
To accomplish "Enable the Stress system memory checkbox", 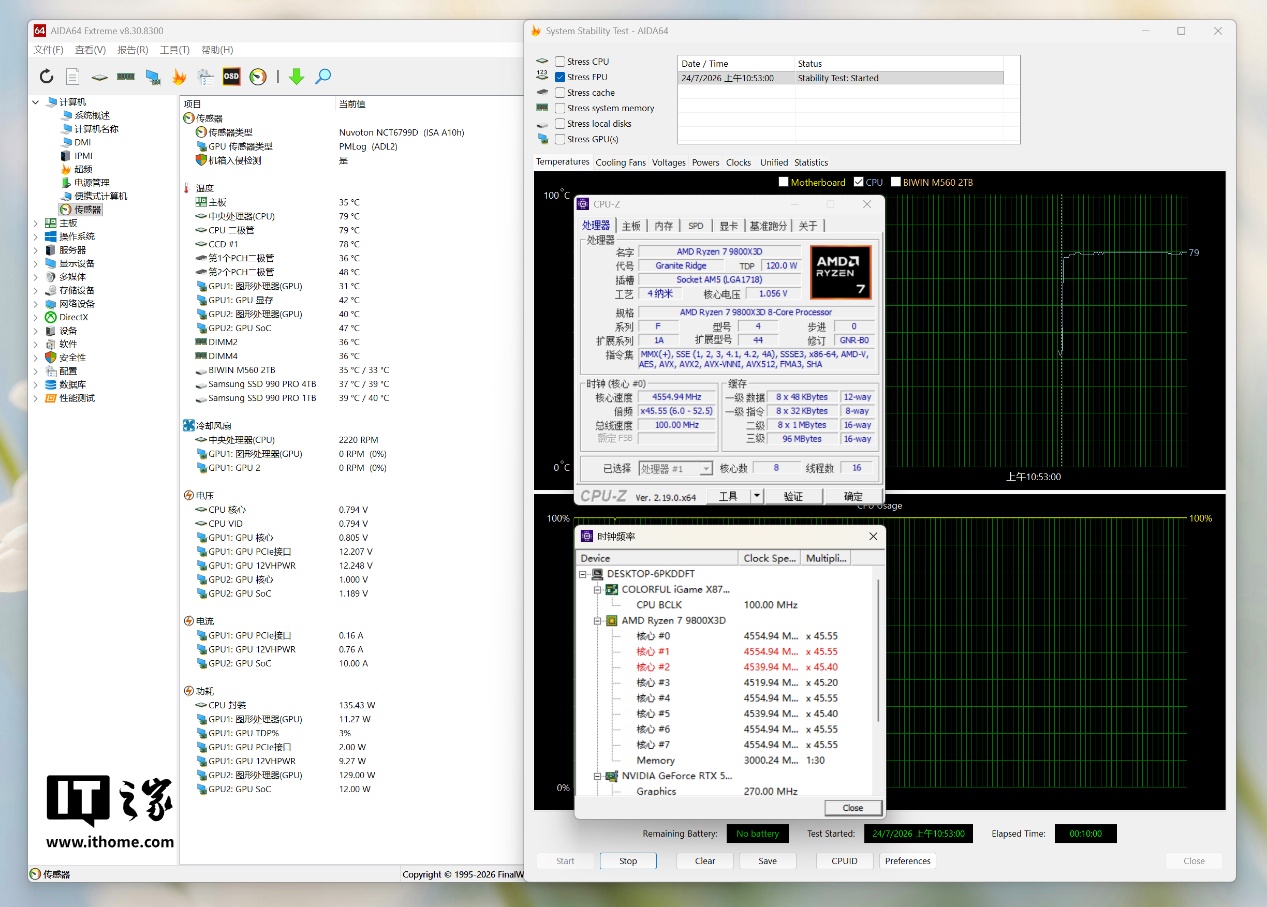I will [x=560, y=108].
